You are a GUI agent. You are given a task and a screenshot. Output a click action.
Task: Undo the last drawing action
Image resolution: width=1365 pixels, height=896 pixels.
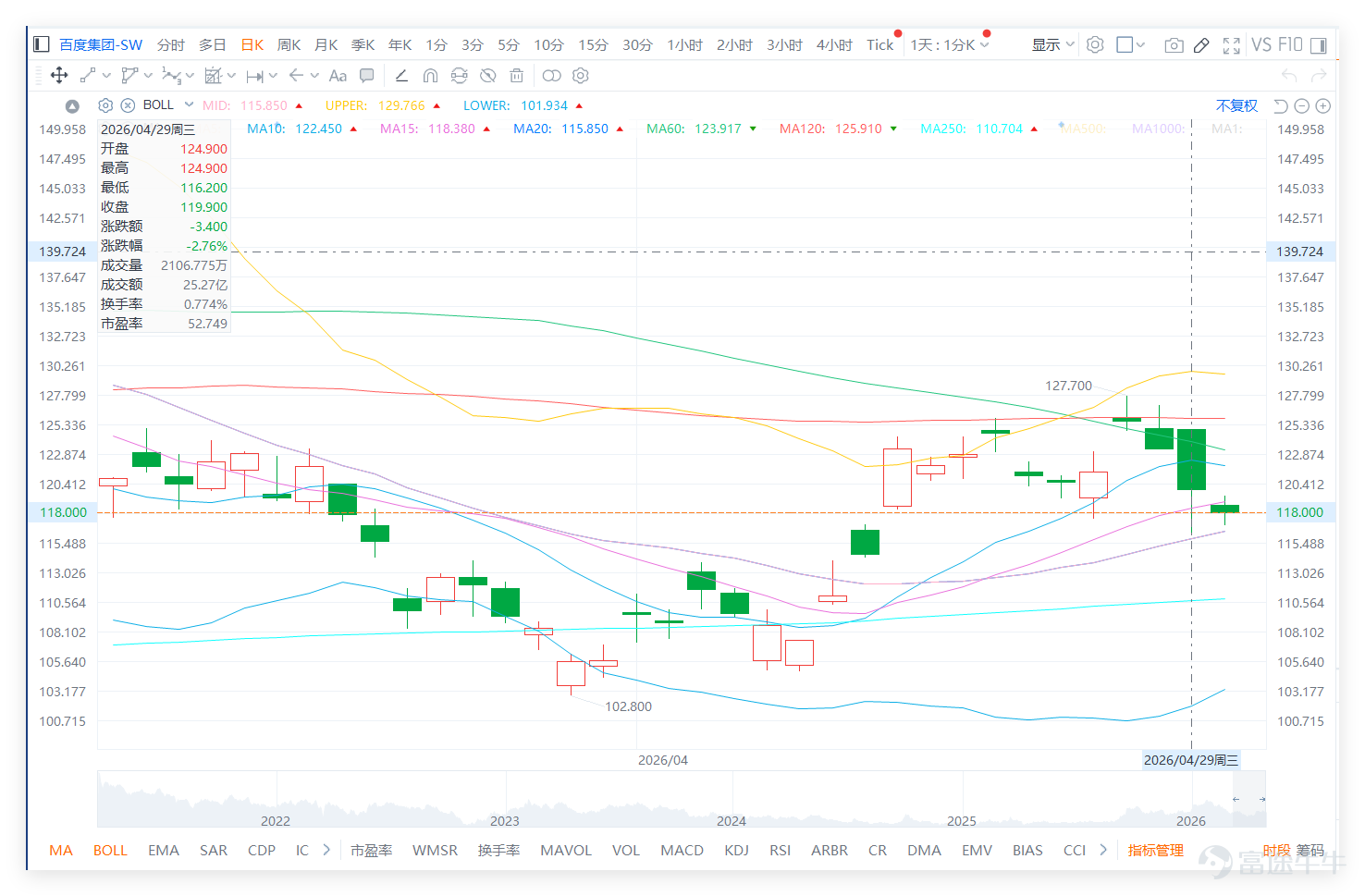pos(1289,76)
